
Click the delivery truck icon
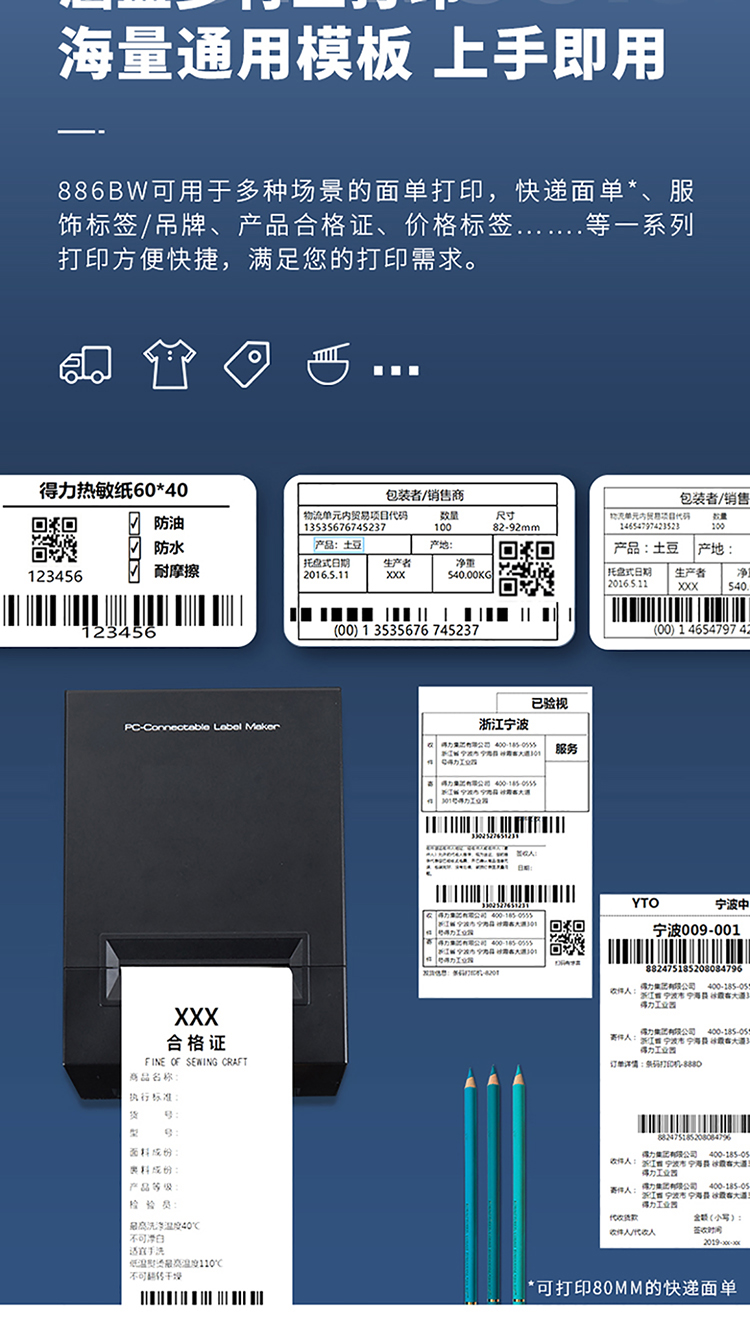point(85,365)
